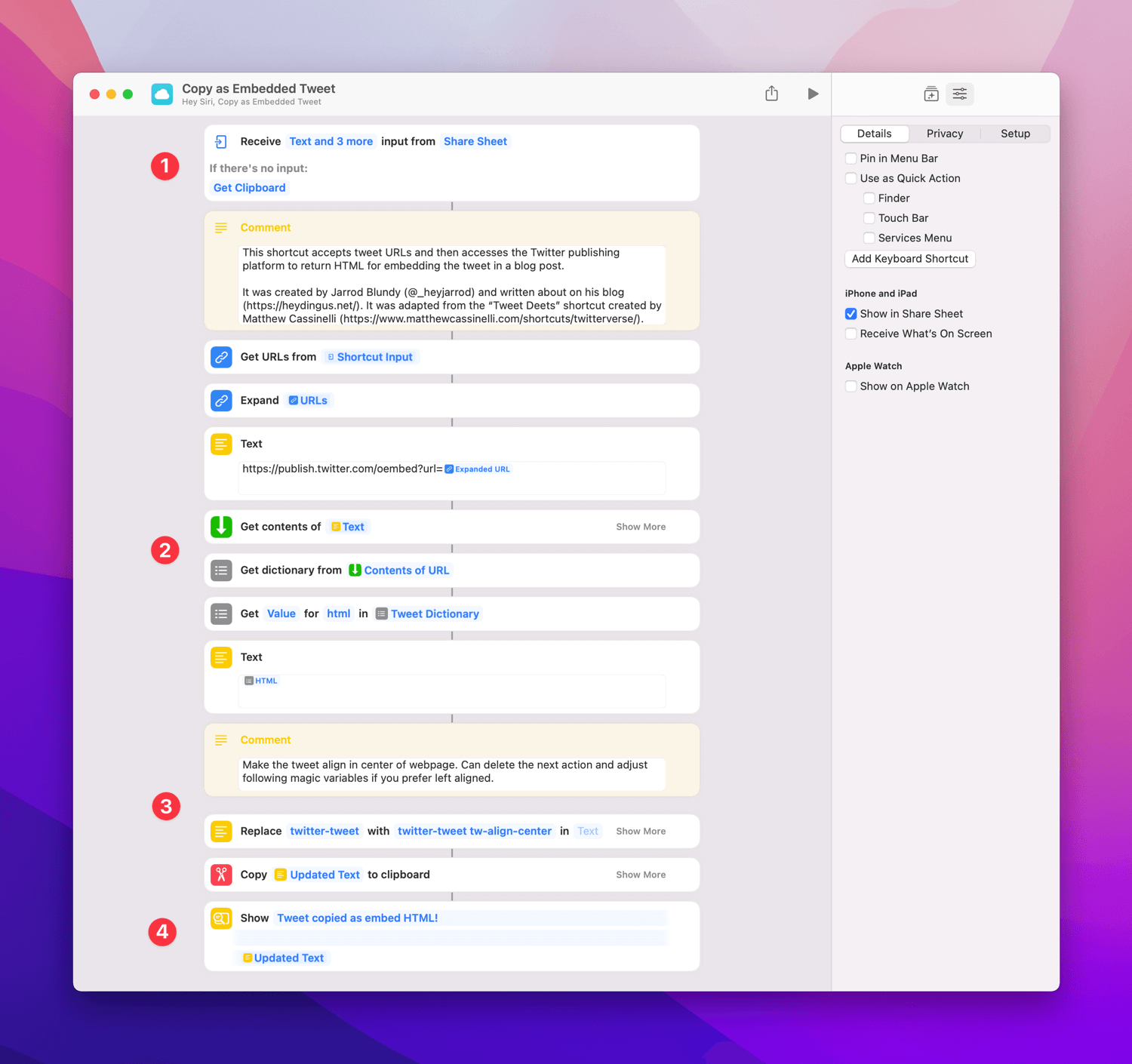Image resolution: width=1132 pixels, height=1064 pixels.
Task: Click the Expand URLs link icon
Action: (x=221, y=401)
